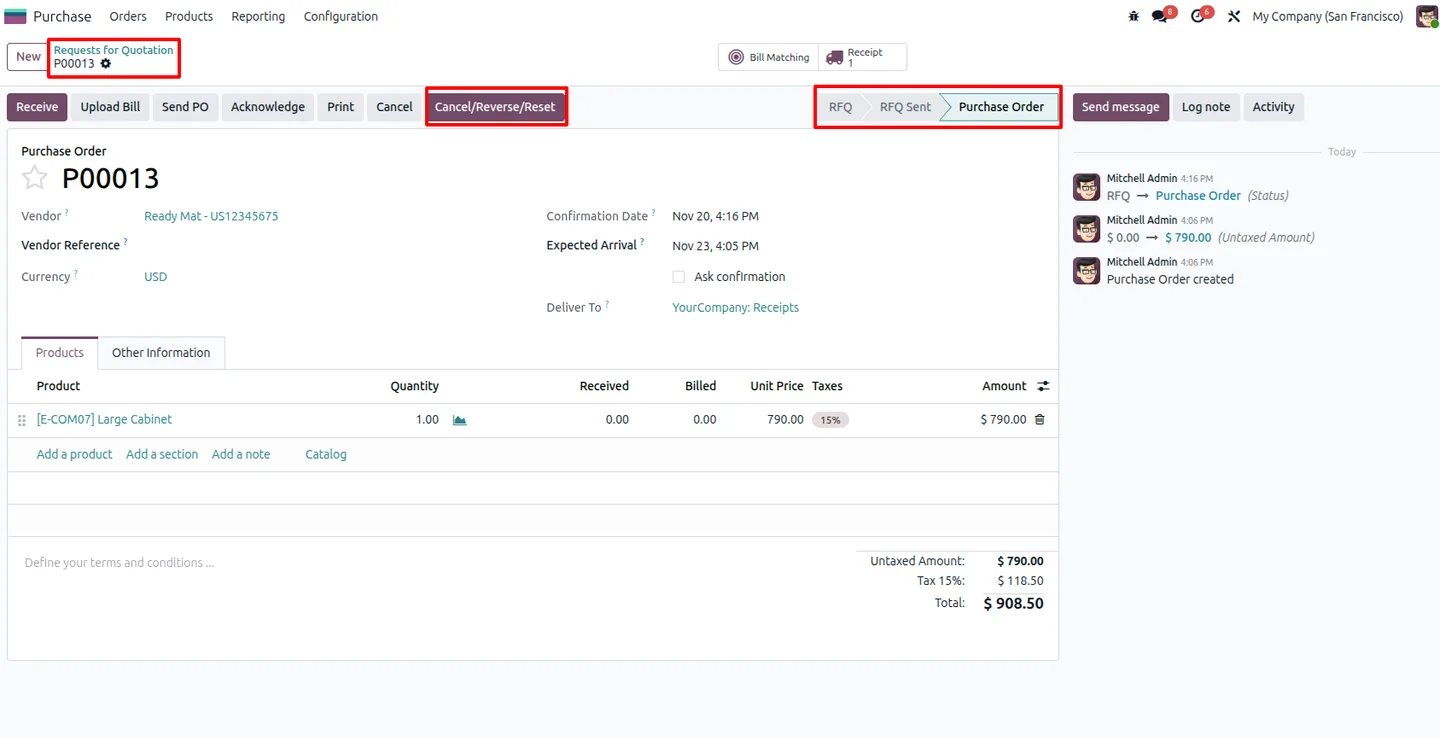This screenshot has height=737, width=1440.
Task: Mark P00013 as favorite with star
Action: click(35, 178)
